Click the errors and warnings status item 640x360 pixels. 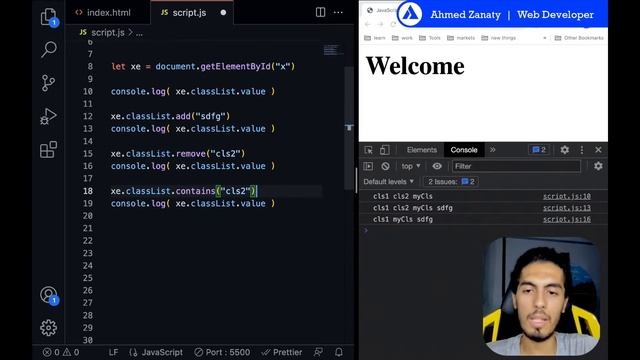point(61,352)
